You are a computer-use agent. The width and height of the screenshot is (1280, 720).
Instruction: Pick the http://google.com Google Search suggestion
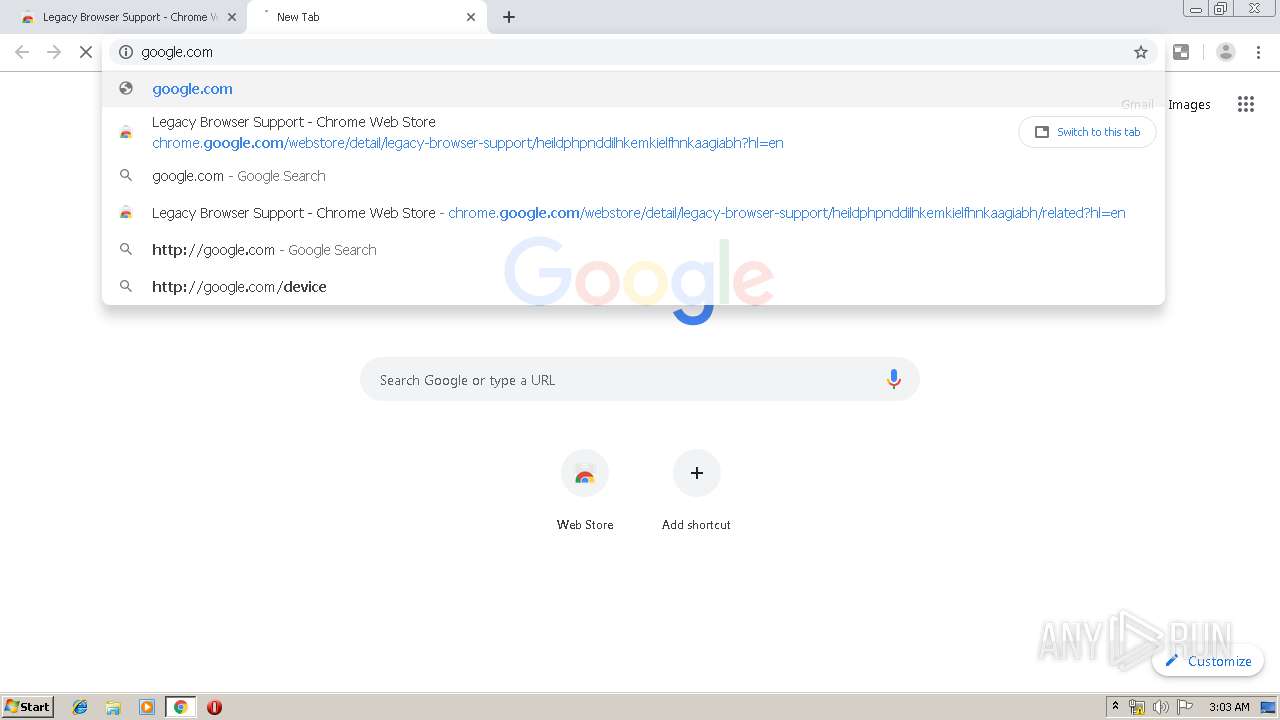[x=633, y=250]
